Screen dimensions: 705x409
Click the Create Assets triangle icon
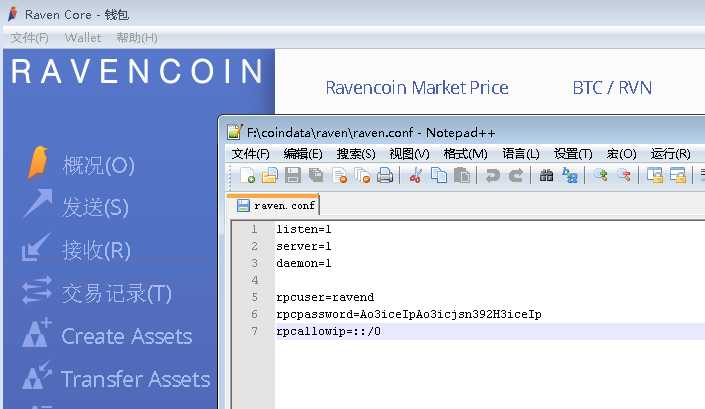[x=37, y=333]
